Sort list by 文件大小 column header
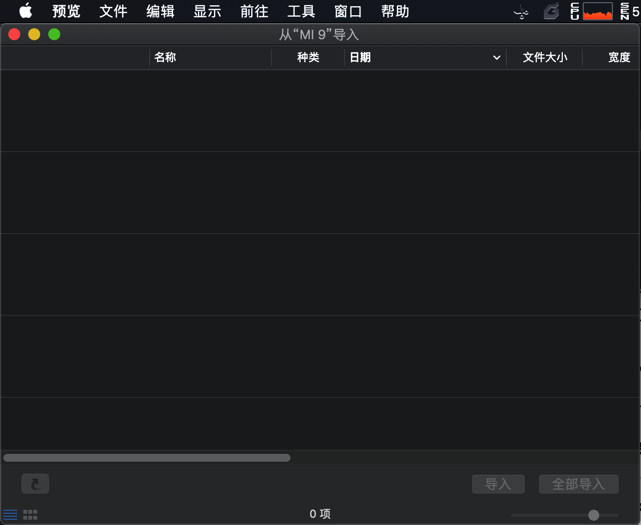Screen dimensions: 641x525 tap(544, 58)
